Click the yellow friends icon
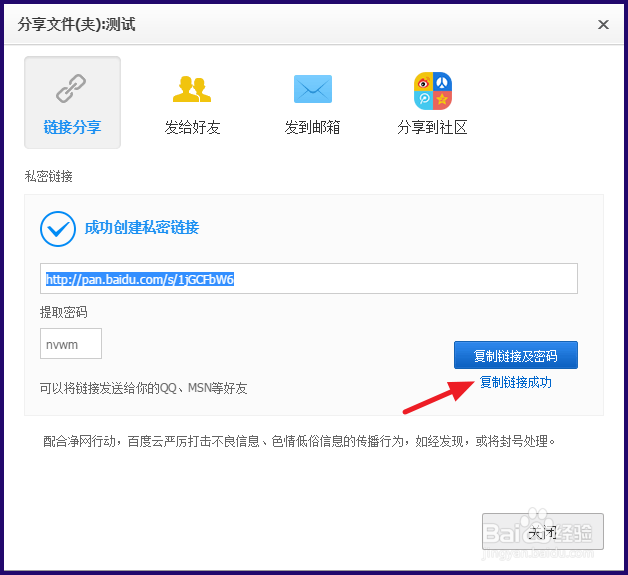Viewport: 628px width, 575px height. click(192, 89)
